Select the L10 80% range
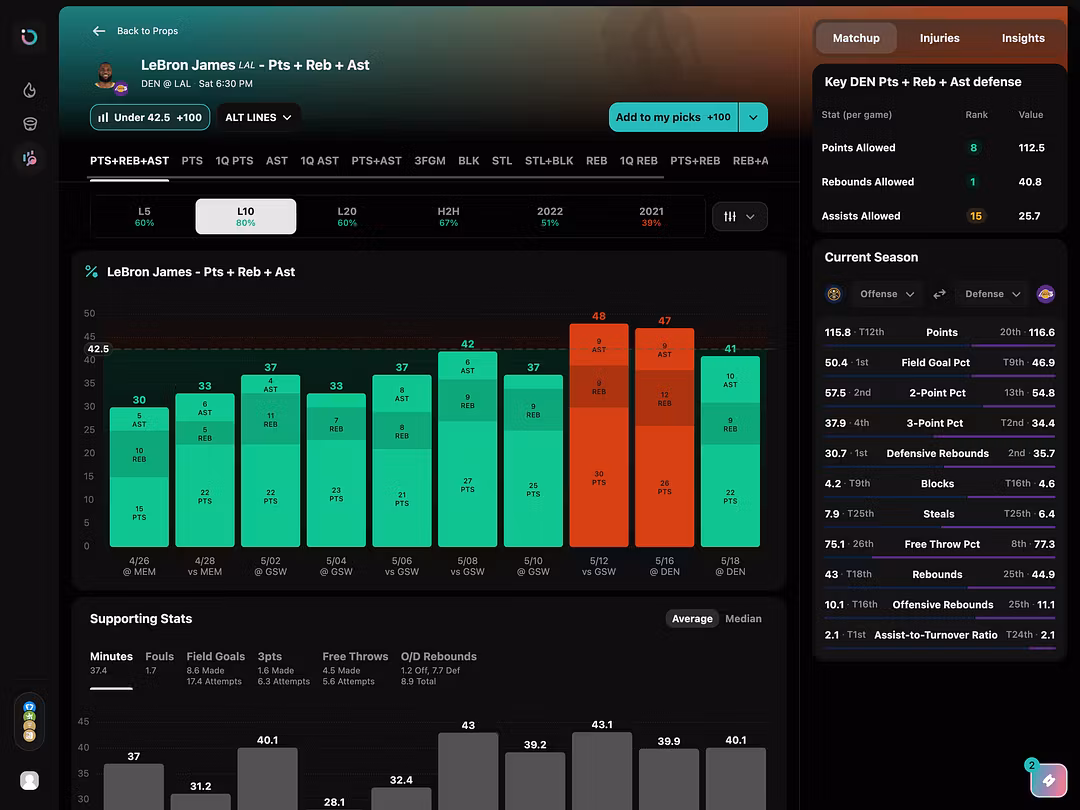The height and width of the screenshot is (810, 1080). (x=246, y=216)
